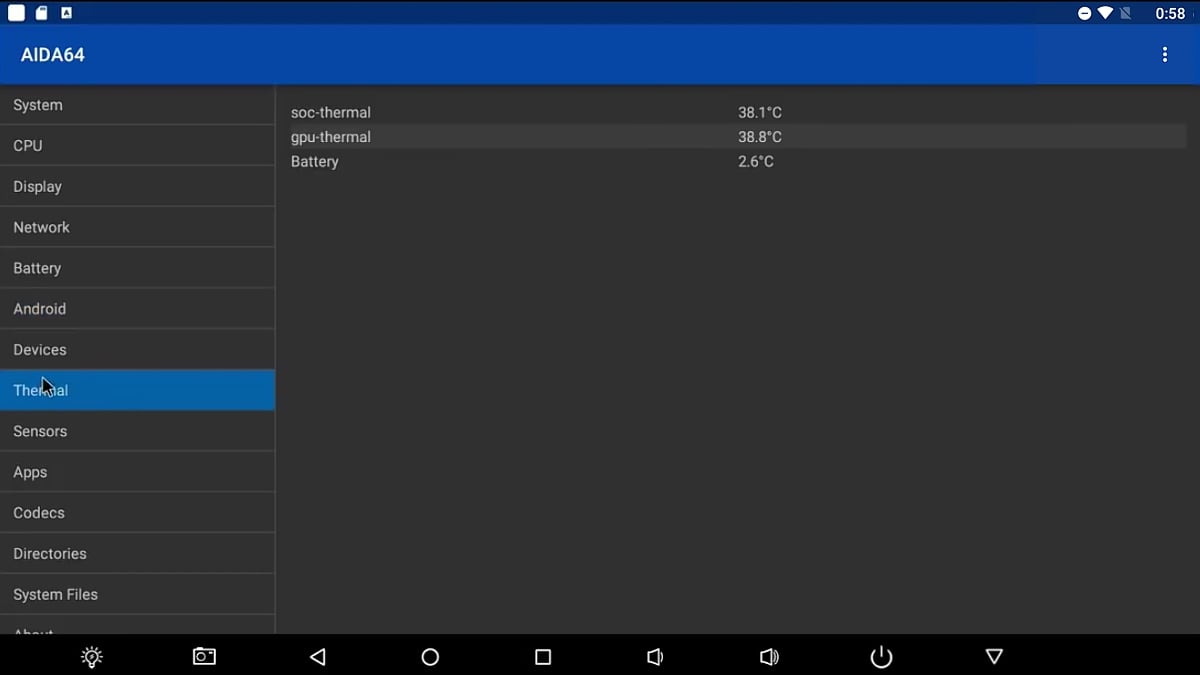Open Recent Apps with the square icon
Image resolution: width=1200 pixels, height=675 pixels.
click(542, 657)
